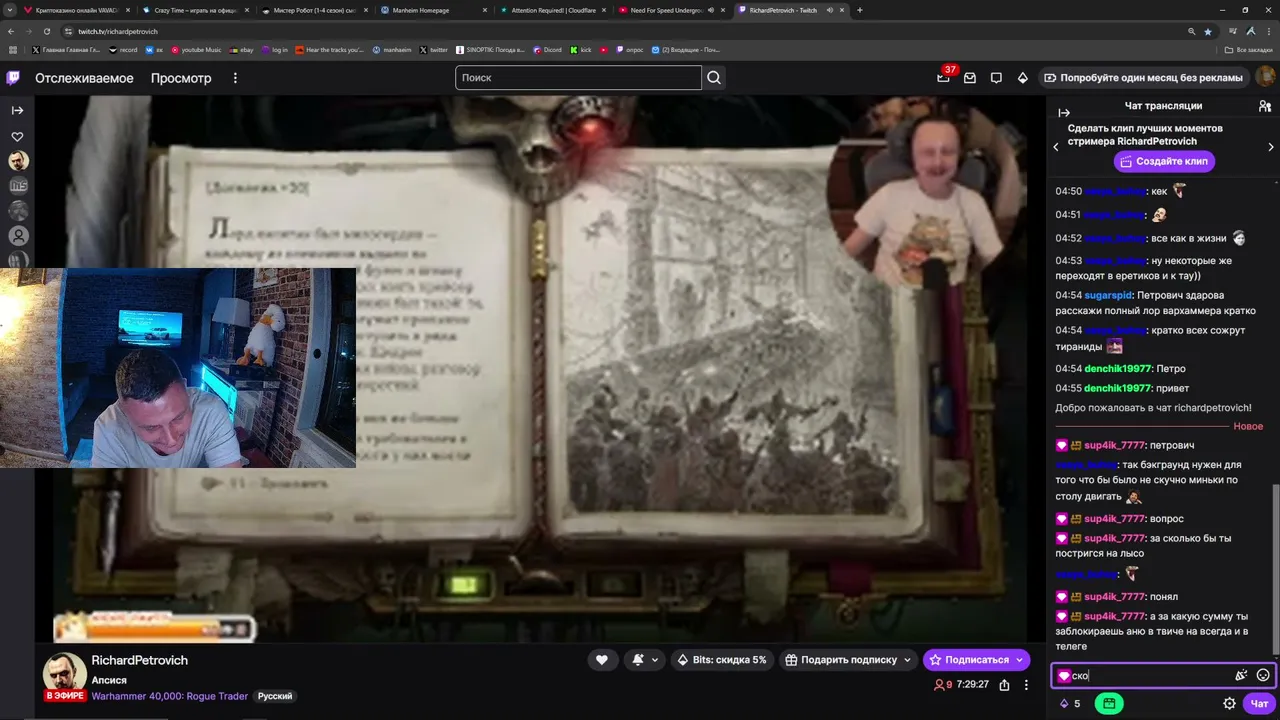Image resolution: width=1280 pixels, height=720 pixels.
Task: Click the picture-in-picture webcam video overlay
Action: point(178,367)
